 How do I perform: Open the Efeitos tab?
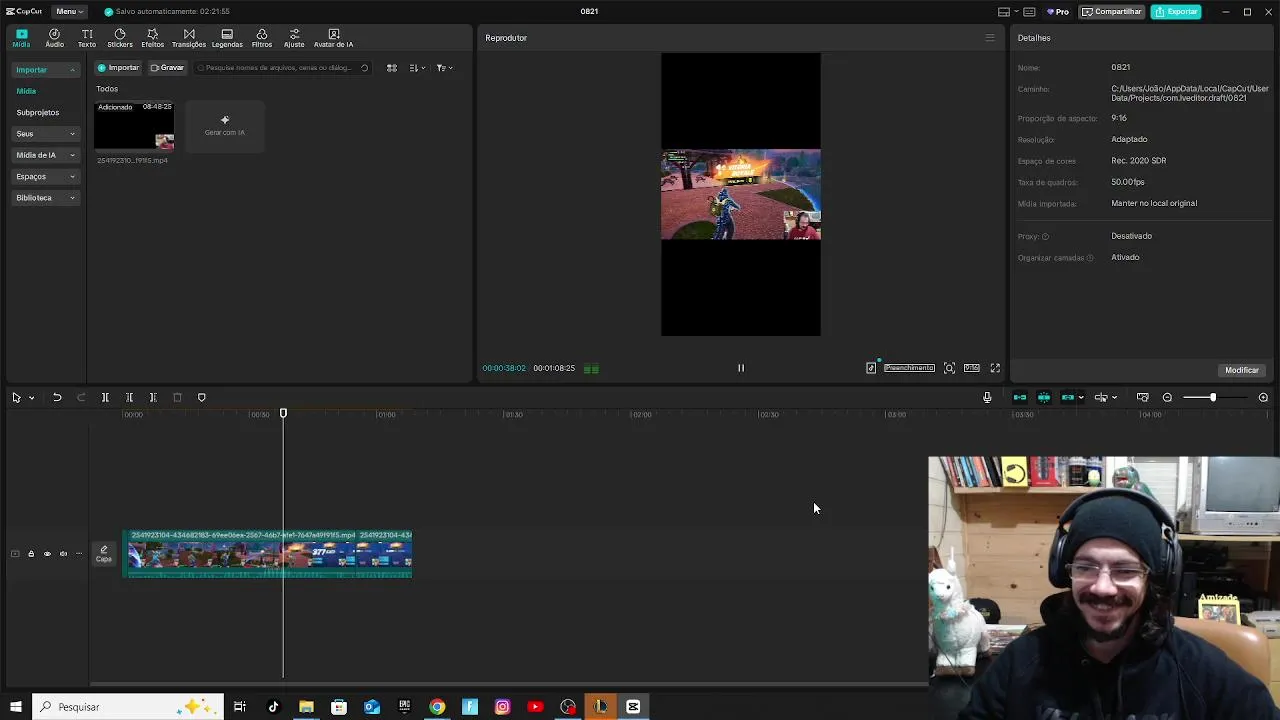coord(152,38)
